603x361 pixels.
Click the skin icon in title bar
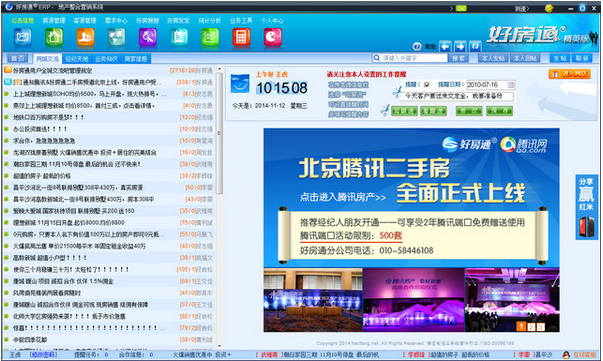point(582,8)
